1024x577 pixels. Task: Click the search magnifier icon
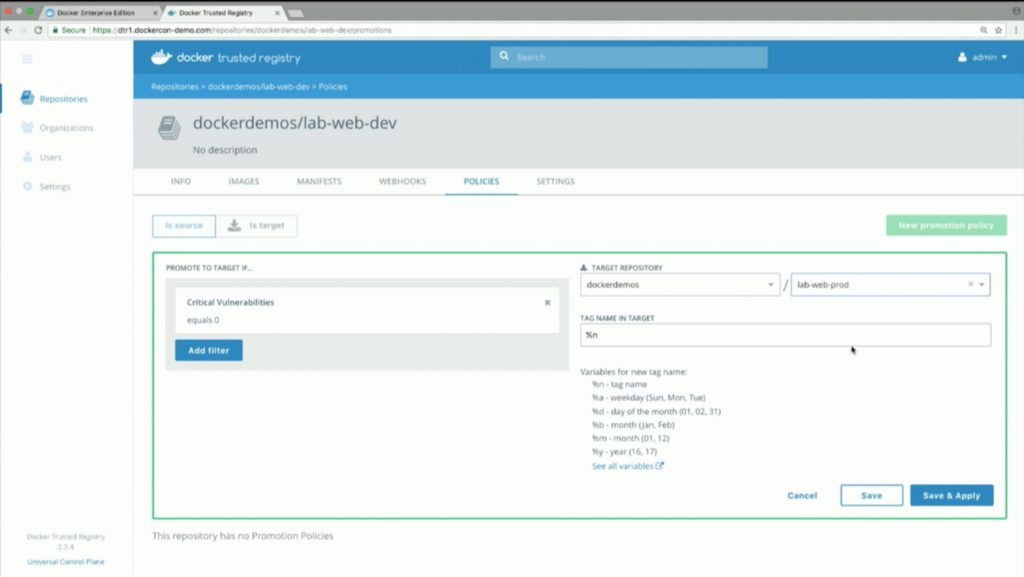[x=504, y=56]
